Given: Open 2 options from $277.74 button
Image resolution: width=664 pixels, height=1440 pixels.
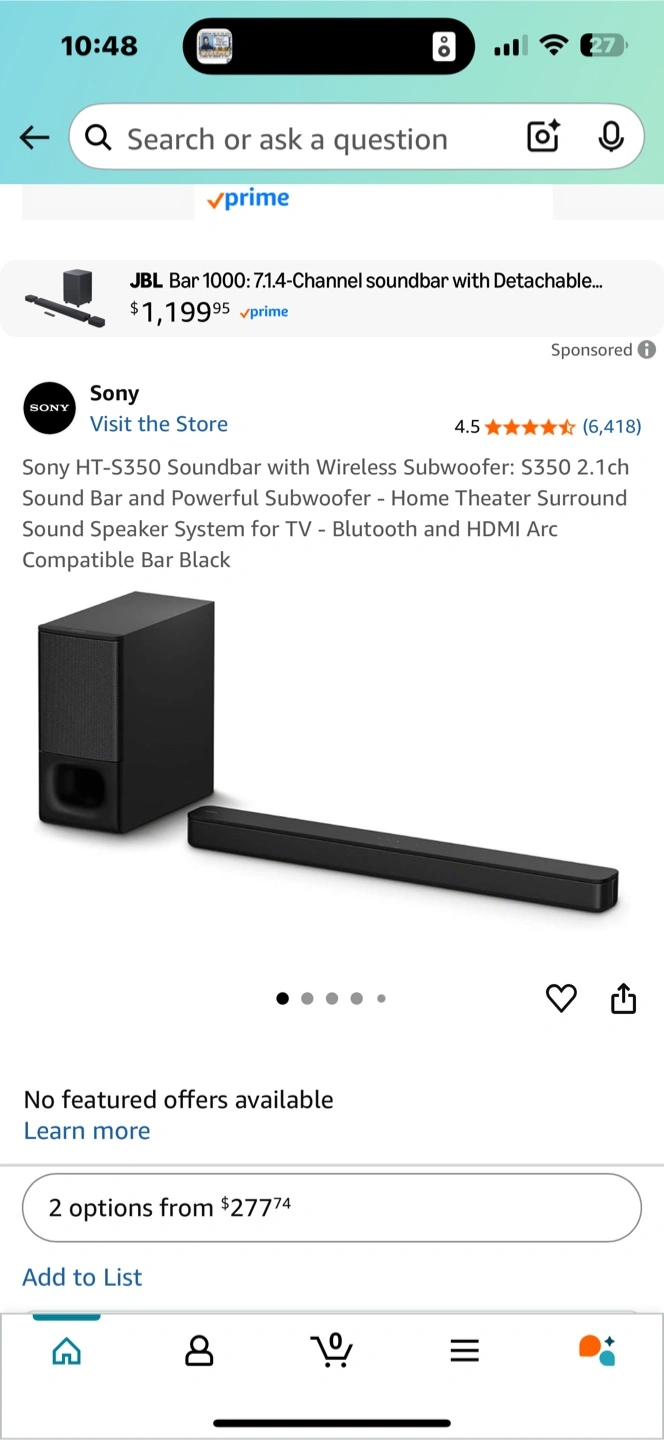Looking at the screenshot, I should pyautogui.click(x=332, y=1208).
